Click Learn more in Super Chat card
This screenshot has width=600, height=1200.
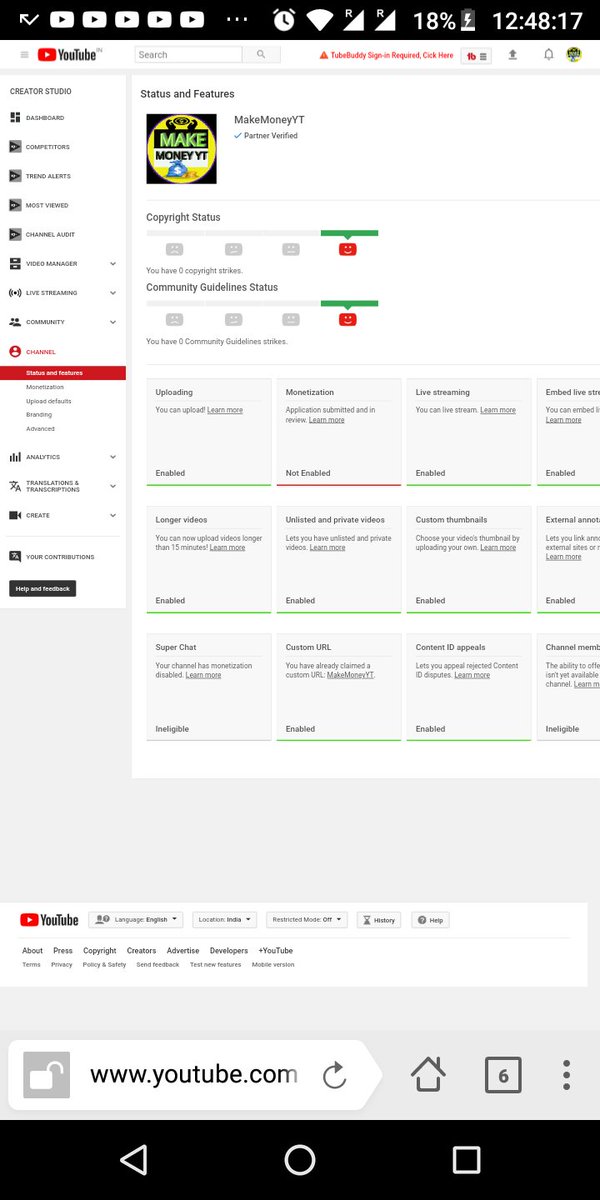click(204, 675)
